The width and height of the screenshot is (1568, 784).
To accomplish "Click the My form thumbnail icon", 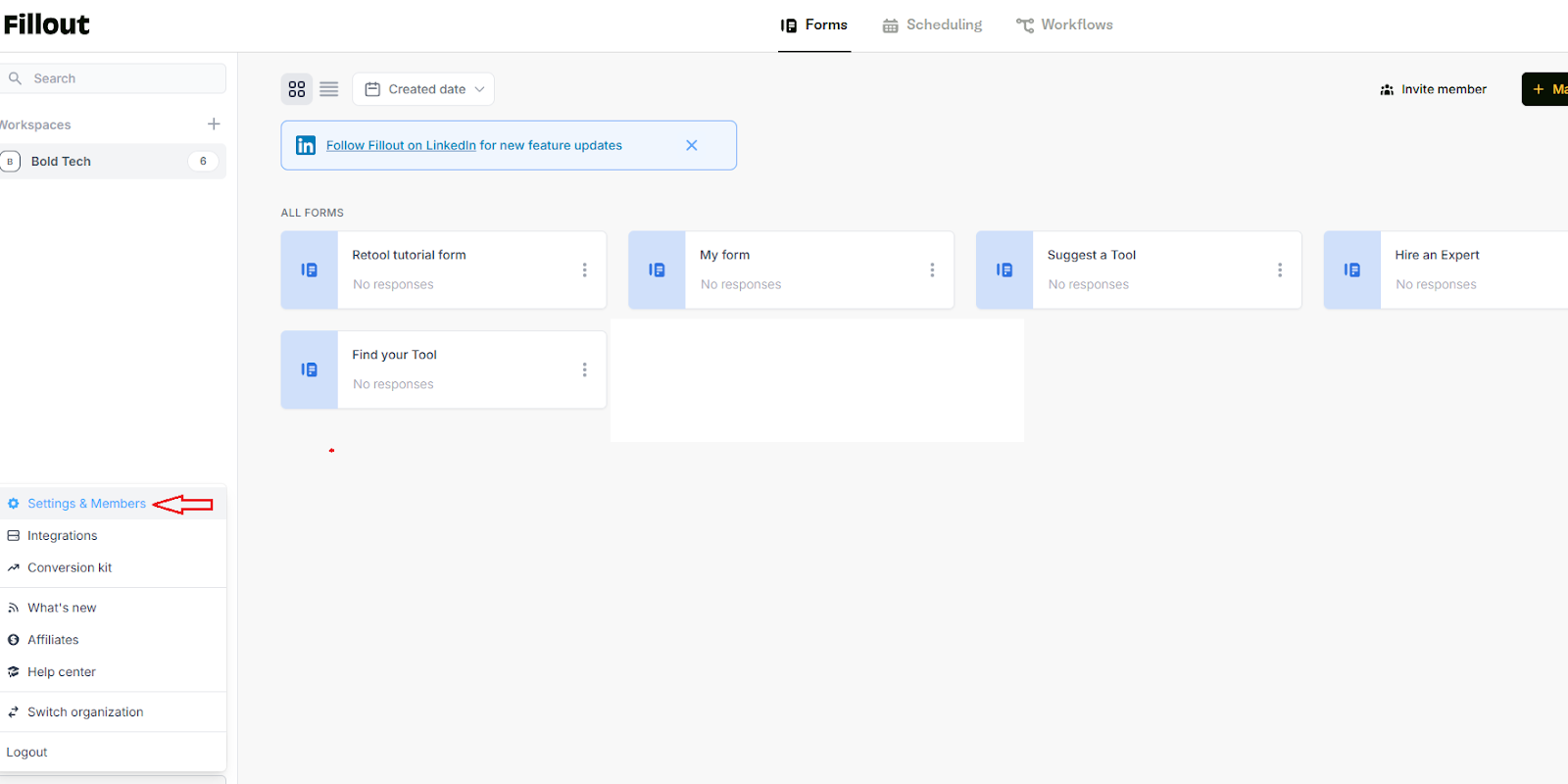I will [x=657, y=270].
